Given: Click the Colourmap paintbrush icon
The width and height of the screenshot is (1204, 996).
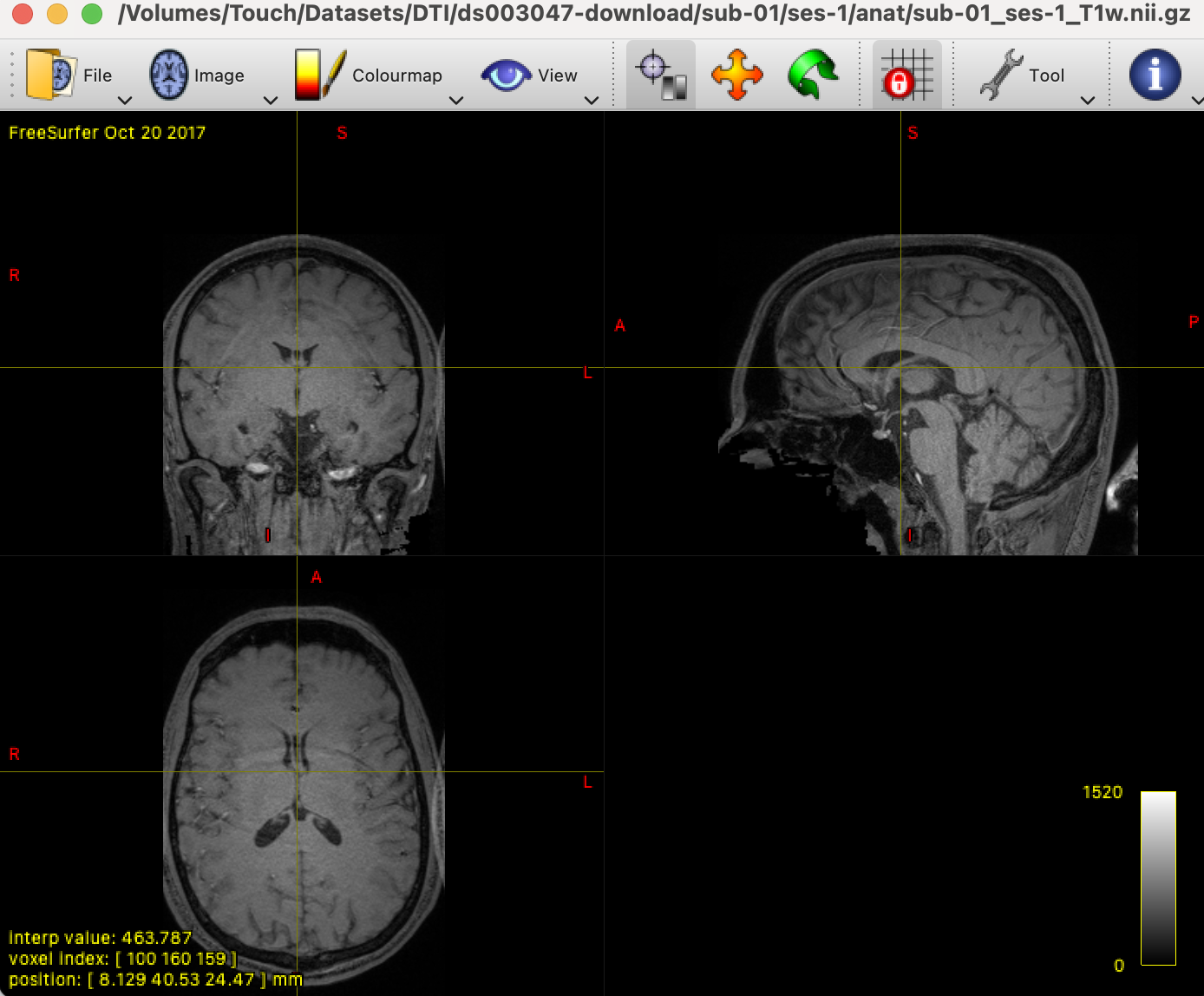Looking at the screenshot, I should [x=320, y=75].
